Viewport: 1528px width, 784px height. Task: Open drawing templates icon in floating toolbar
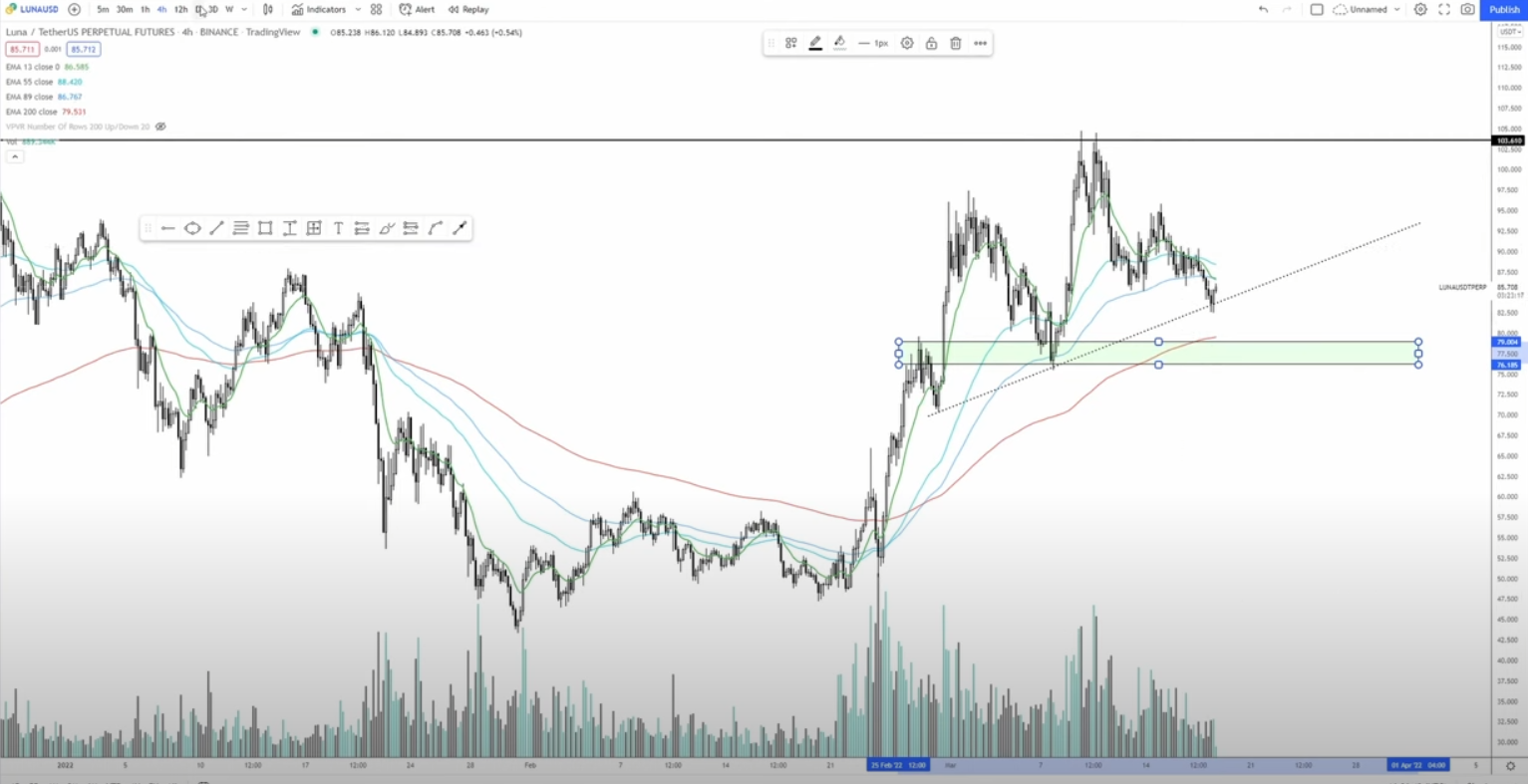pyautogui.click(x=790, y=43)
